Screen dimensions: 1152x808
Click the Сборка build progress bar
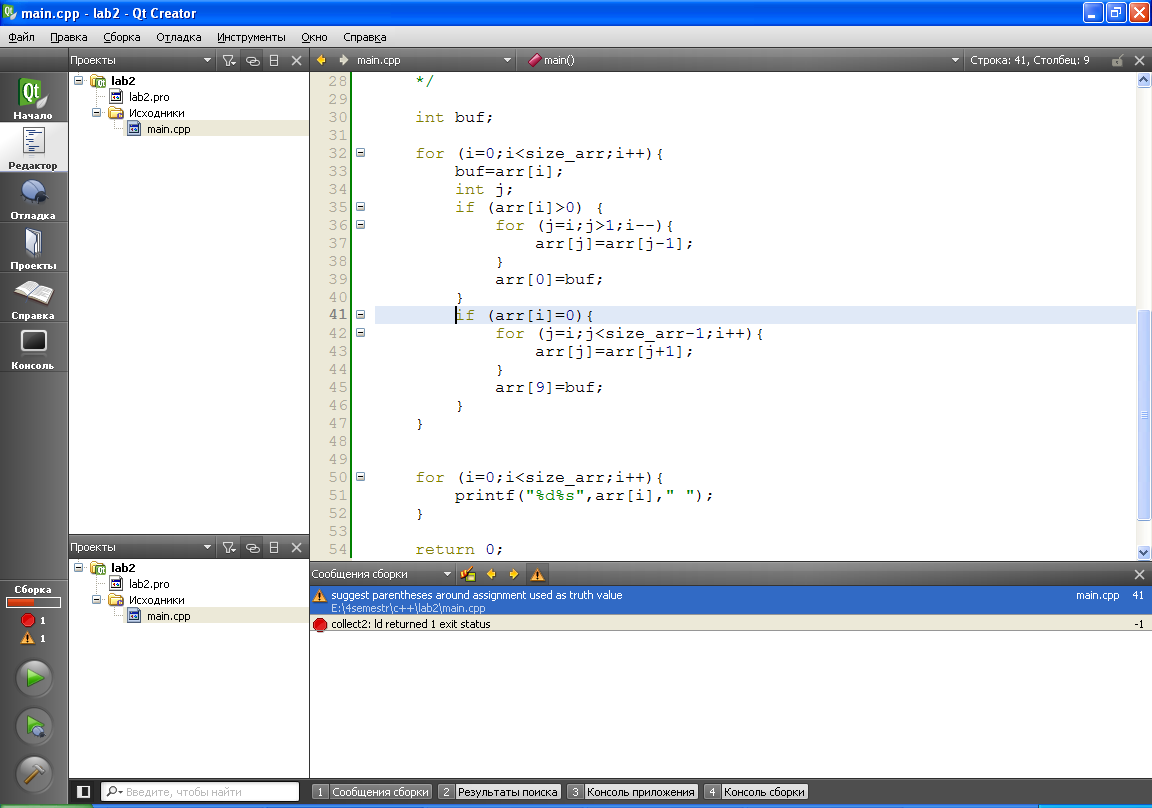point(34,603)
